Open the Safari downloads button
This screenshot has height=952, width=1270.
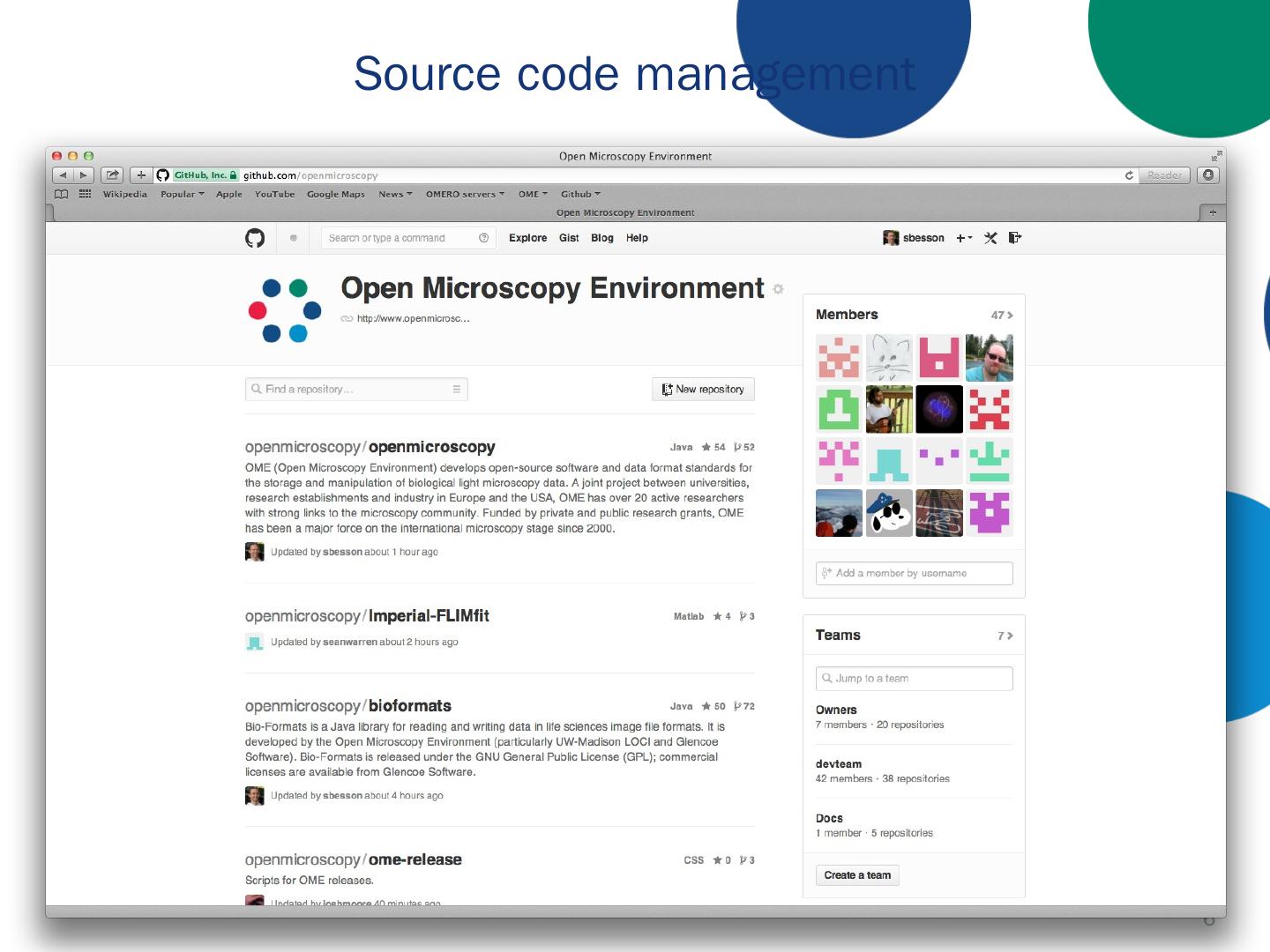click(x=1208, y=175)
